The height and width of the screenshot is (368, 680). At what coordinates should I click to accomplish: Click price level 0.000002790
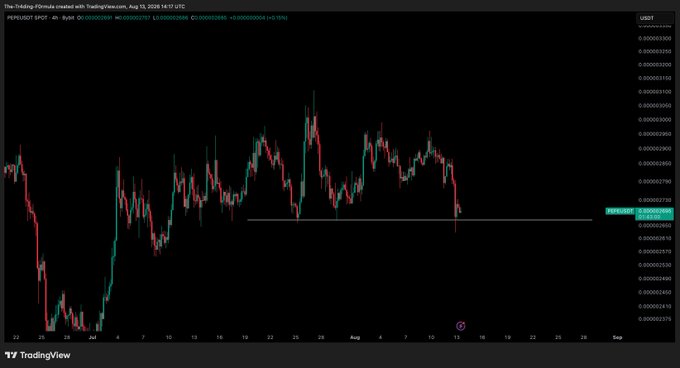point(655,182)
